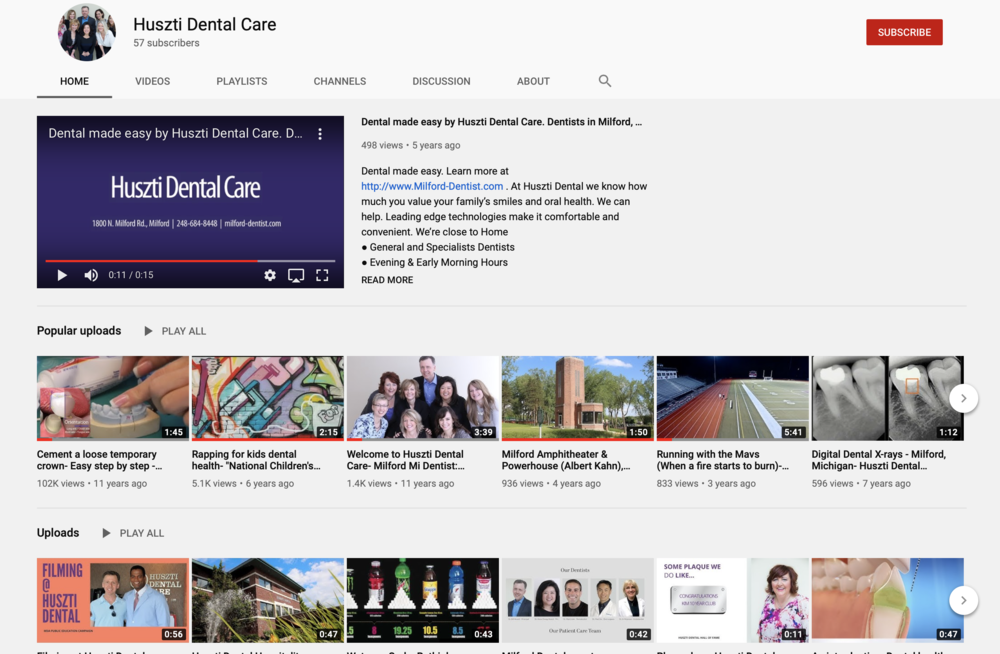Open Filming @ Huszti Dental upload thumbnail
Image resolution: width=1000 pixels, height=654 pixels.
pos(113,600)
